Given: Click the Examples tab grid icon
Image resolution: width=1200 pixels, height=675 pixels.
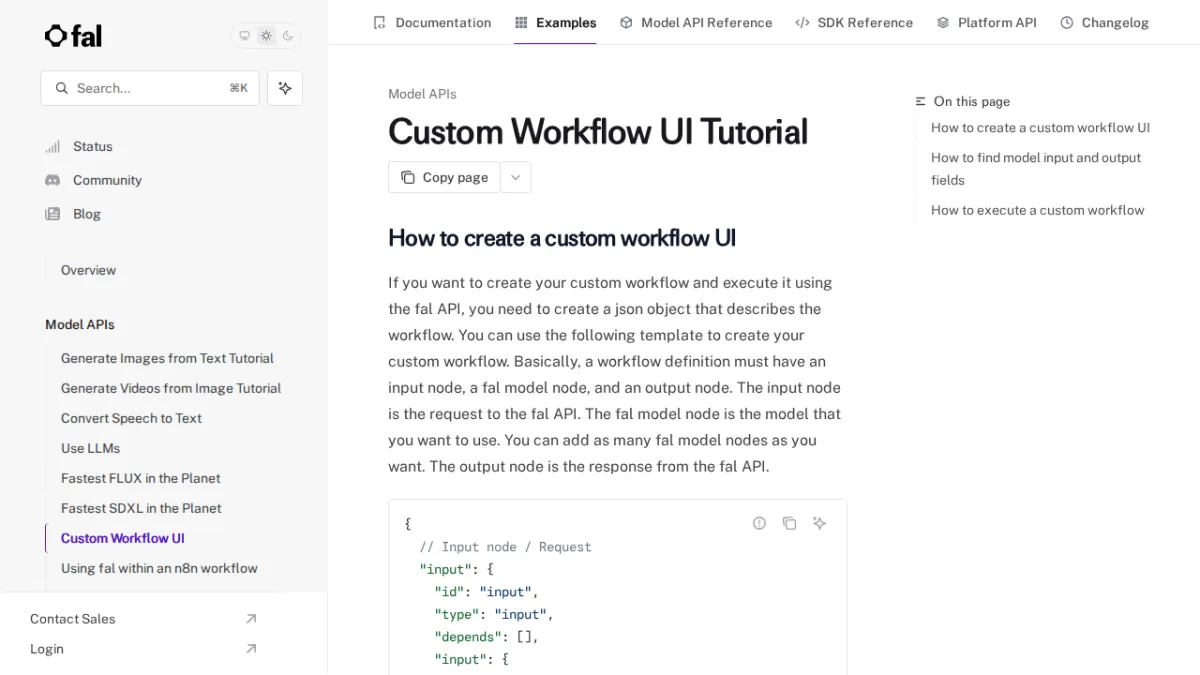Looking at the screenshot, I should [521, 22].
